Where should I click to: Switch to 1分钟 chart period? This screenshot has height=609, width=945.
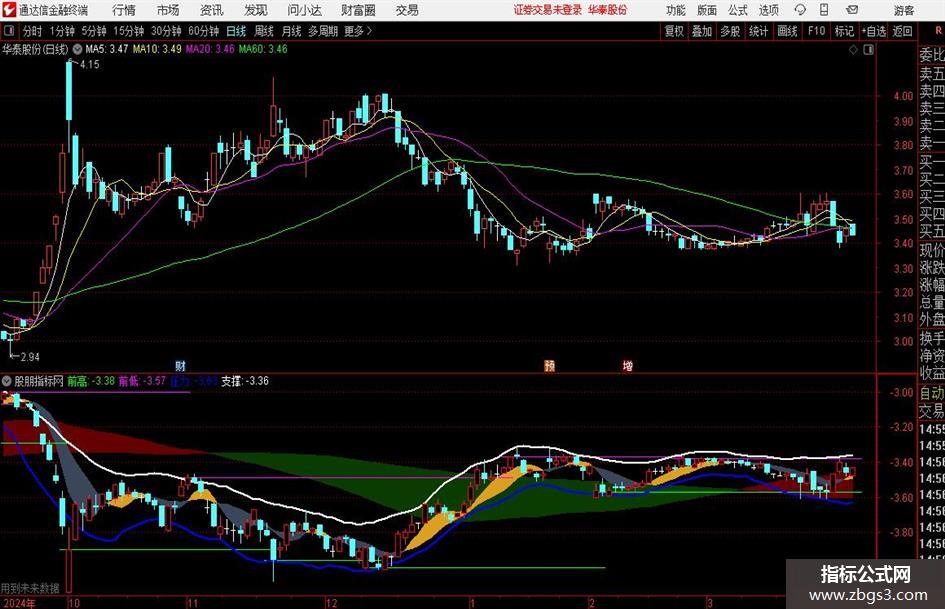61,31
